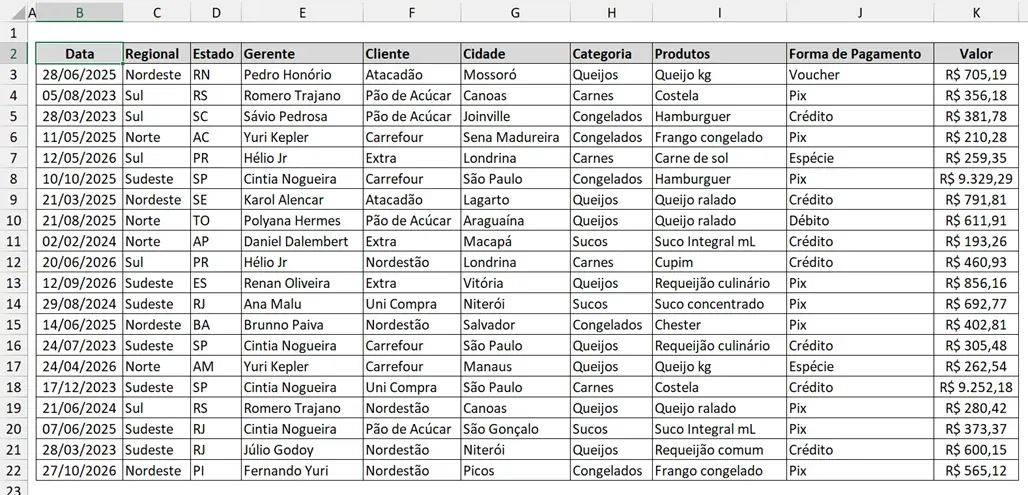This screenshot has width=1028, height=495.
Task: Select the Chester product cell
Action: [x=720, y=325]
